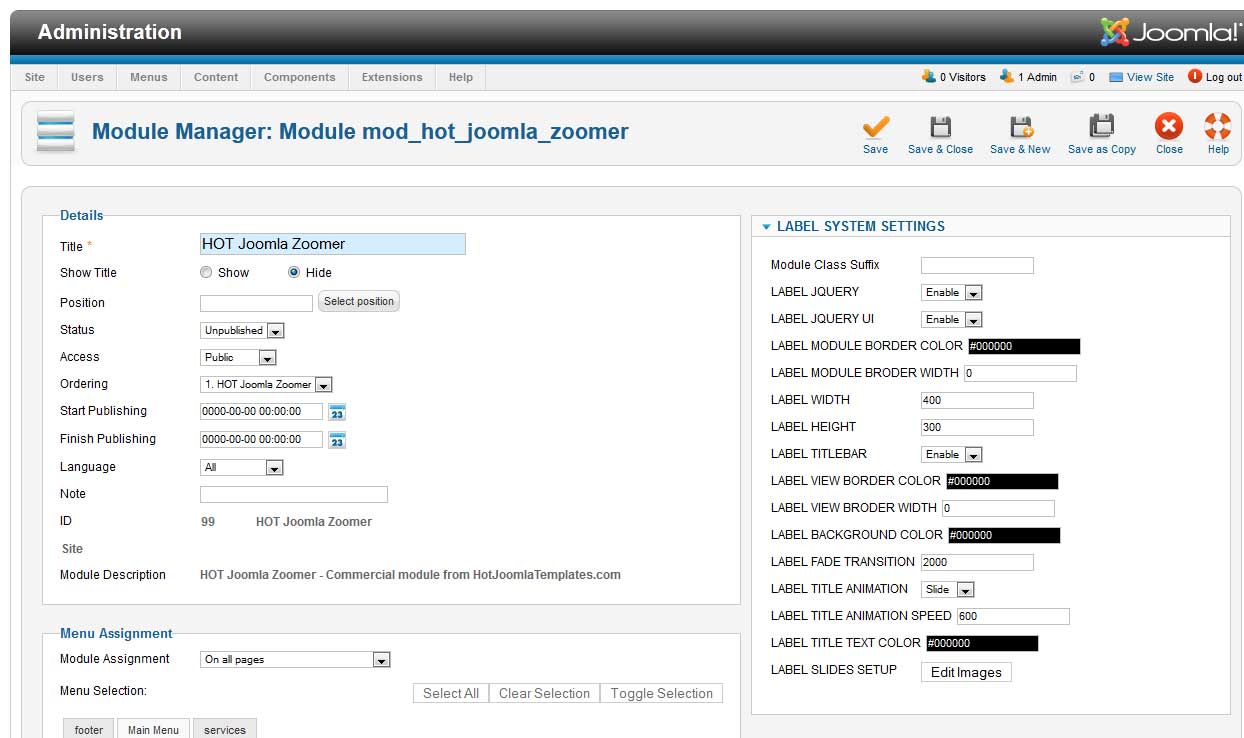The width and height of the screenshot is (1244, 738).
Task: Open the Status dropdown
Action: pos(243,330)
